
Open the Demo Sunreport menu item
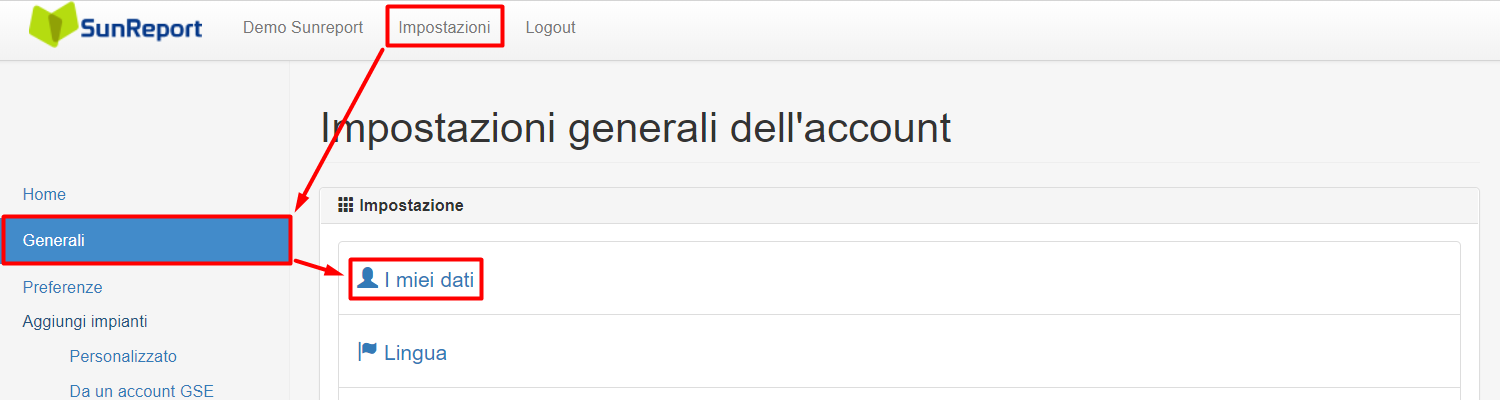[x=303, y=27]
